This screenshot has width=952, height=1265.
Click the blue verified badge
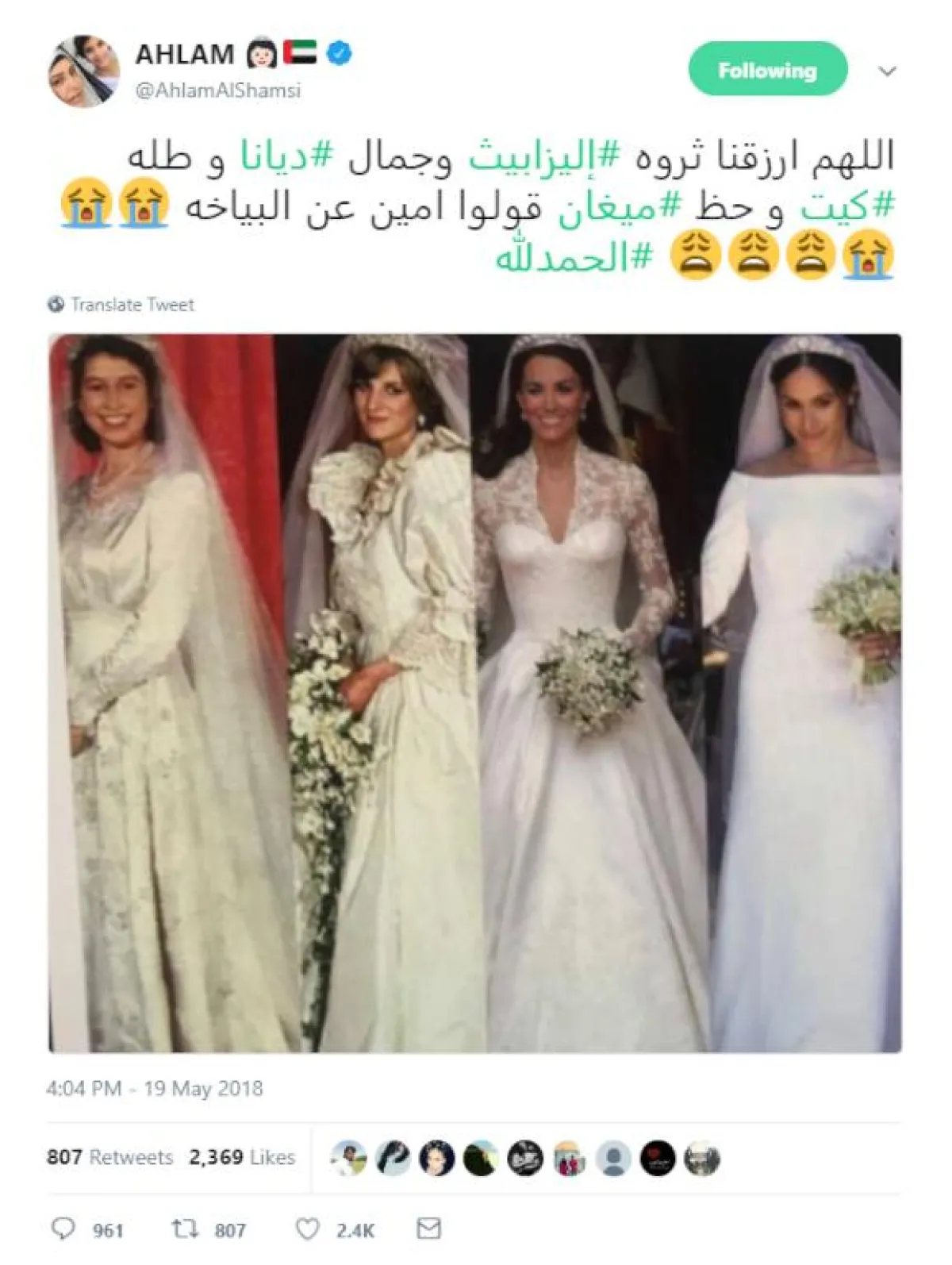pyautogui.click(x=340, y=53)
